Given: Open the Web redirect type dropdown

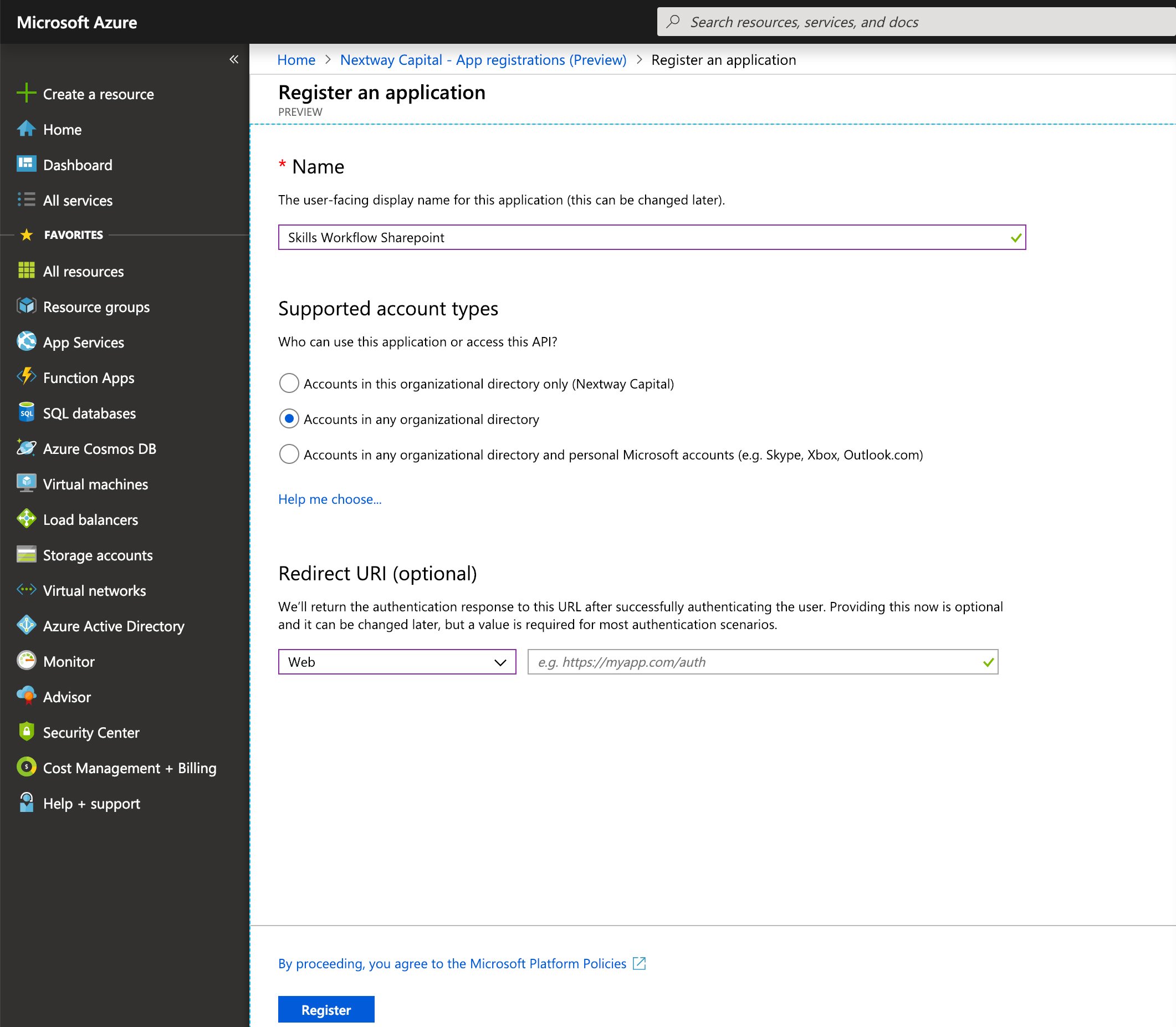Looking at the screenshot, I should [x=397, y=662].
